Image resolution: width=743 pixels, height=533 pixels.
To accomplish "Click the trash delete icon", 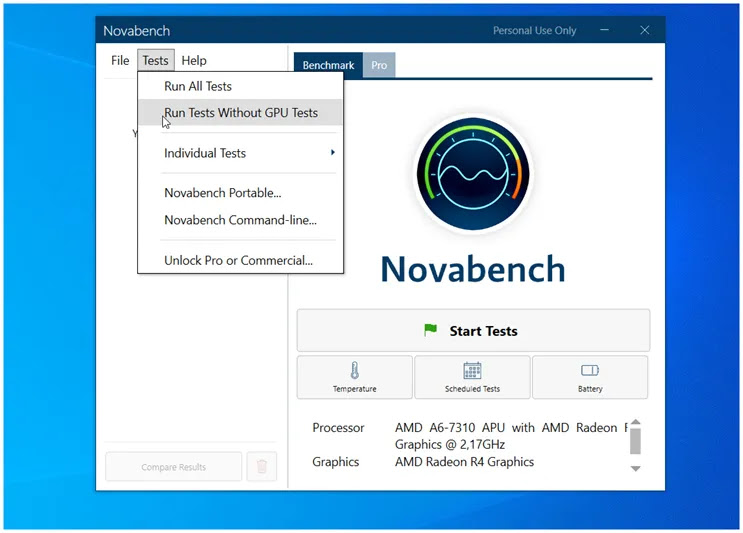I will click(262, 467).
